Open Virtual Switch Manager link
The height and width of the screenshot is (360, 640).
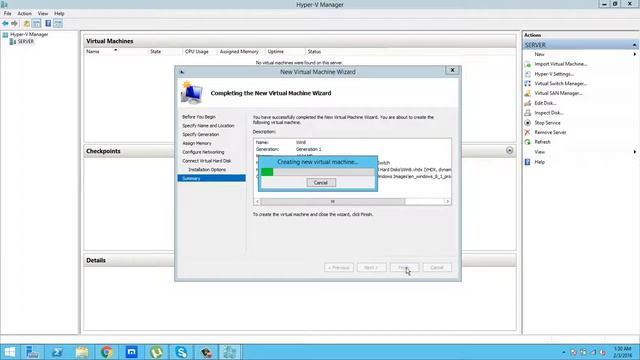pos(561,84)
